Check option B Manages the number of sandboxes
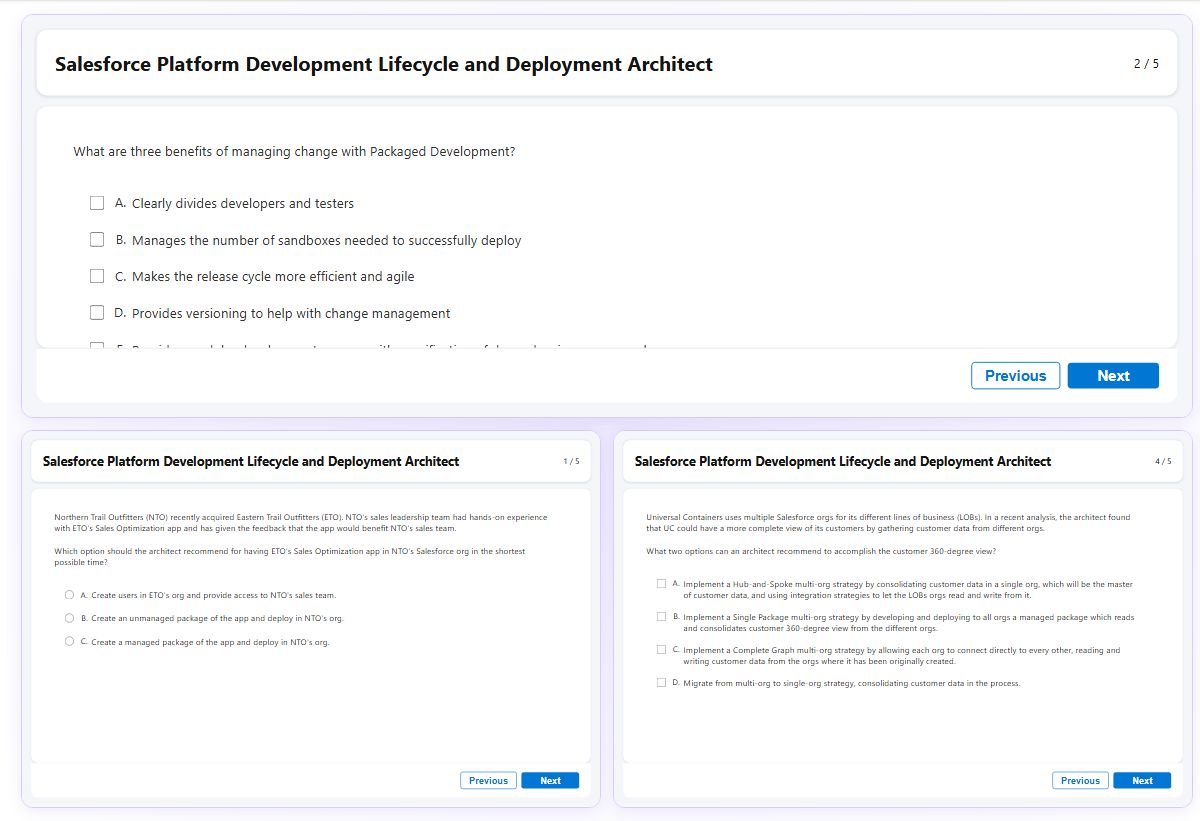 [97, 240]
